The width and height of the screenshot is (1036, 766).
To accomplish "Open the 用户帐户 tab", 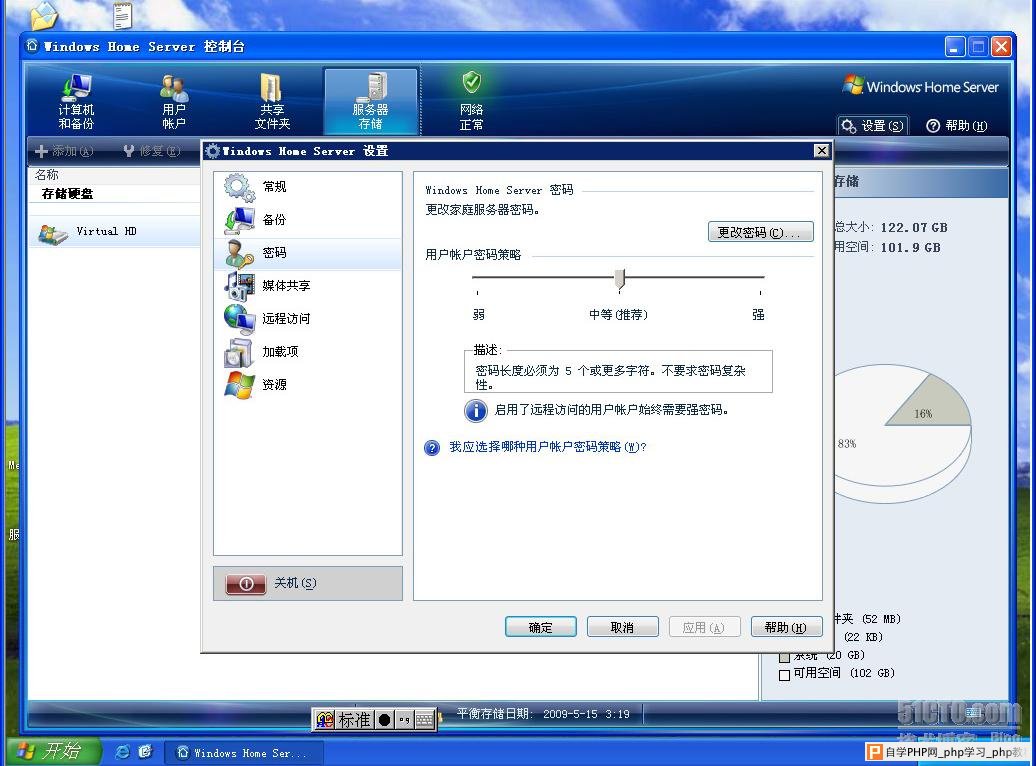I will coord(174,102).
